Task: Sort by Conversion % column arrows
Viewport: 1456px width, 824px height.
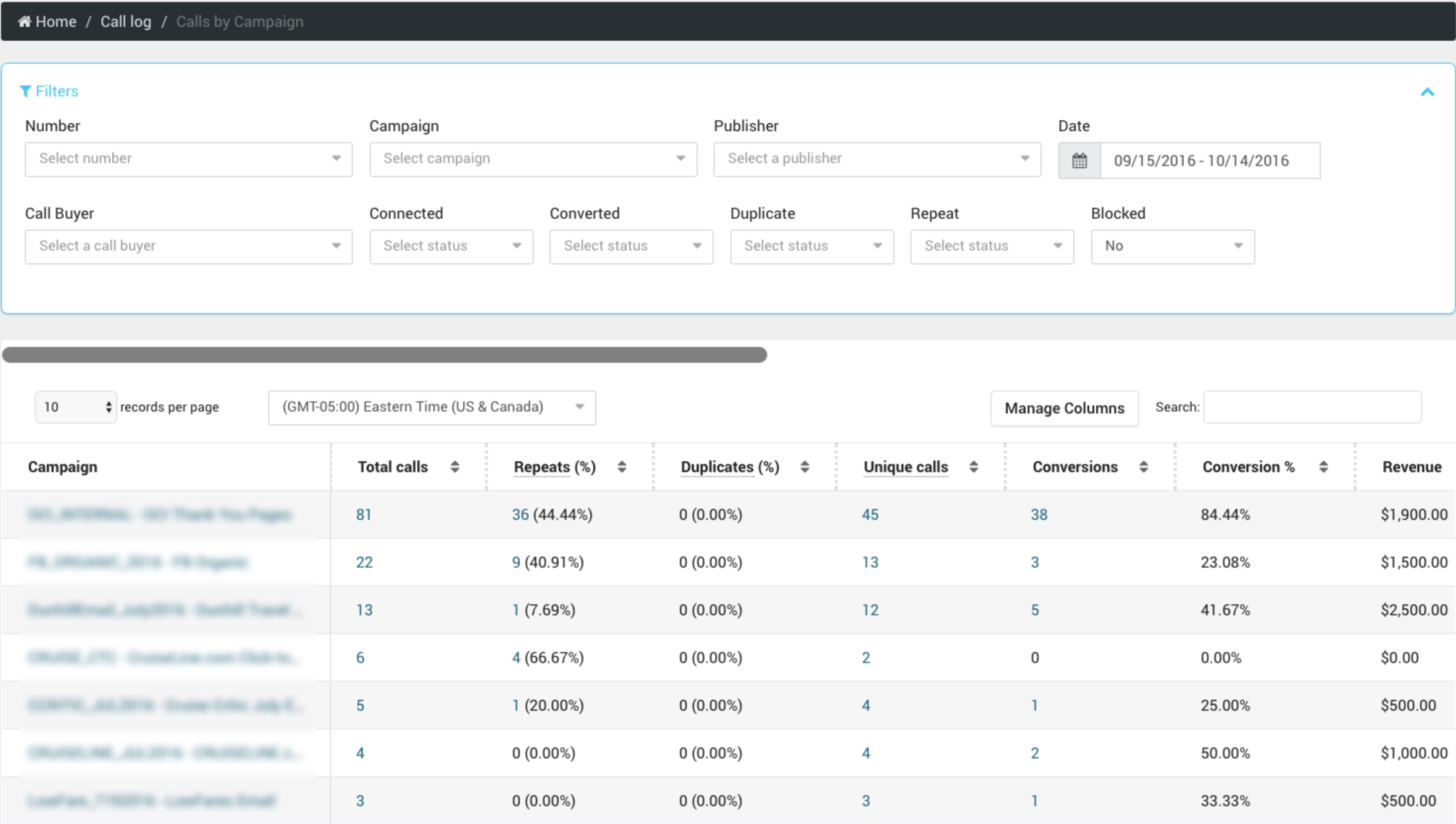Action: (x=1324, y=467)
